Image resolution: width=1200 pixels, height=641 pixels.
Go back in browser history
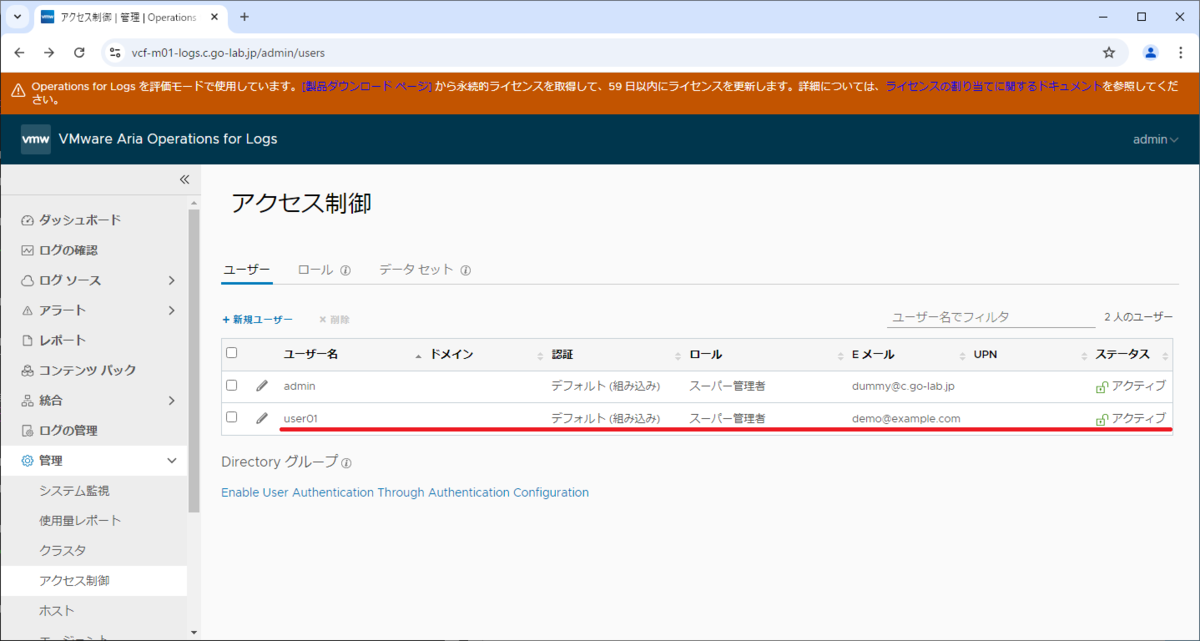coord(20,52)
